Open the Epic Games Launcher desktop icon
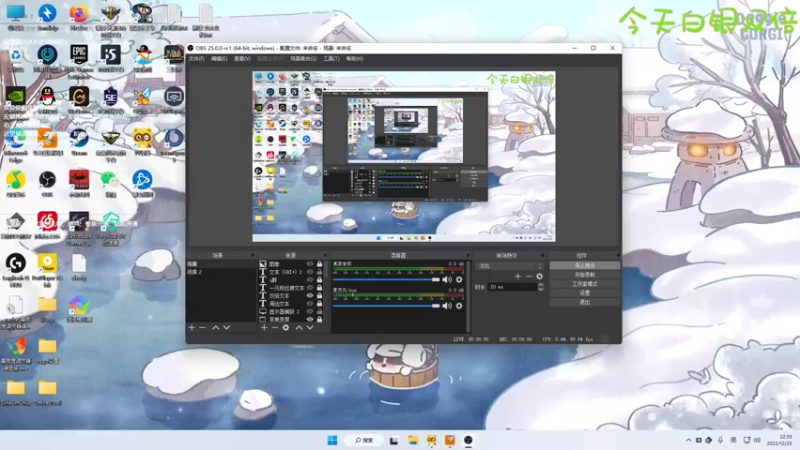This screenshot has height=450, width=800. [x=79, y=55]
